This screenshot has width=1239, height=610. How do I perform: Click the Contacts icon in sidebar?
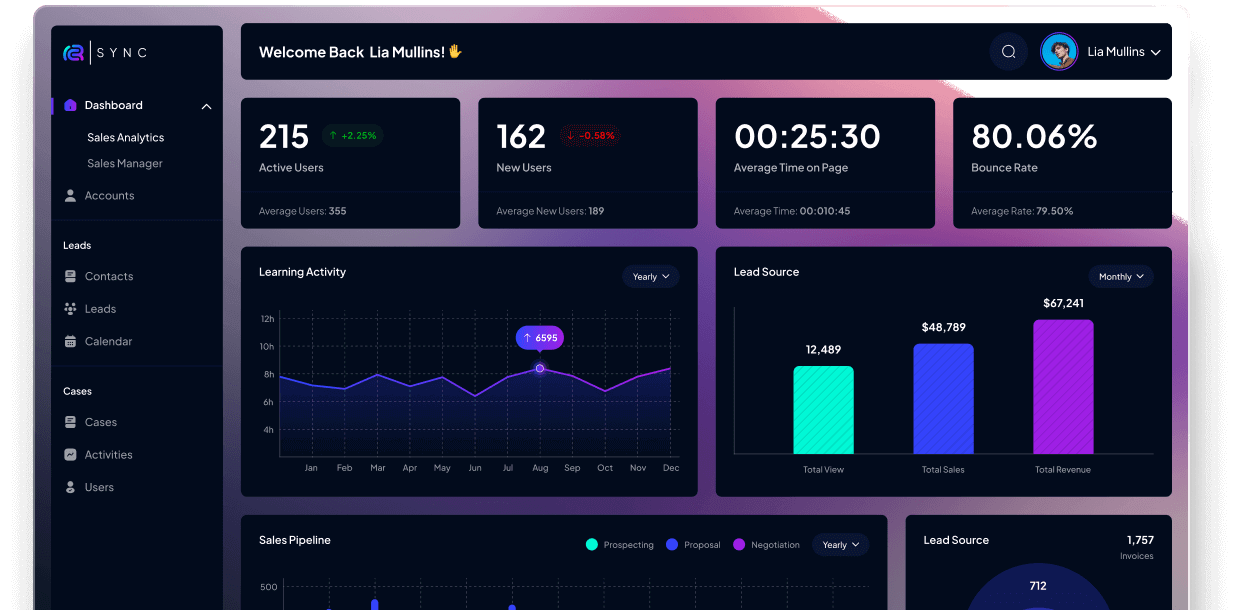click(x=70, y=276)
